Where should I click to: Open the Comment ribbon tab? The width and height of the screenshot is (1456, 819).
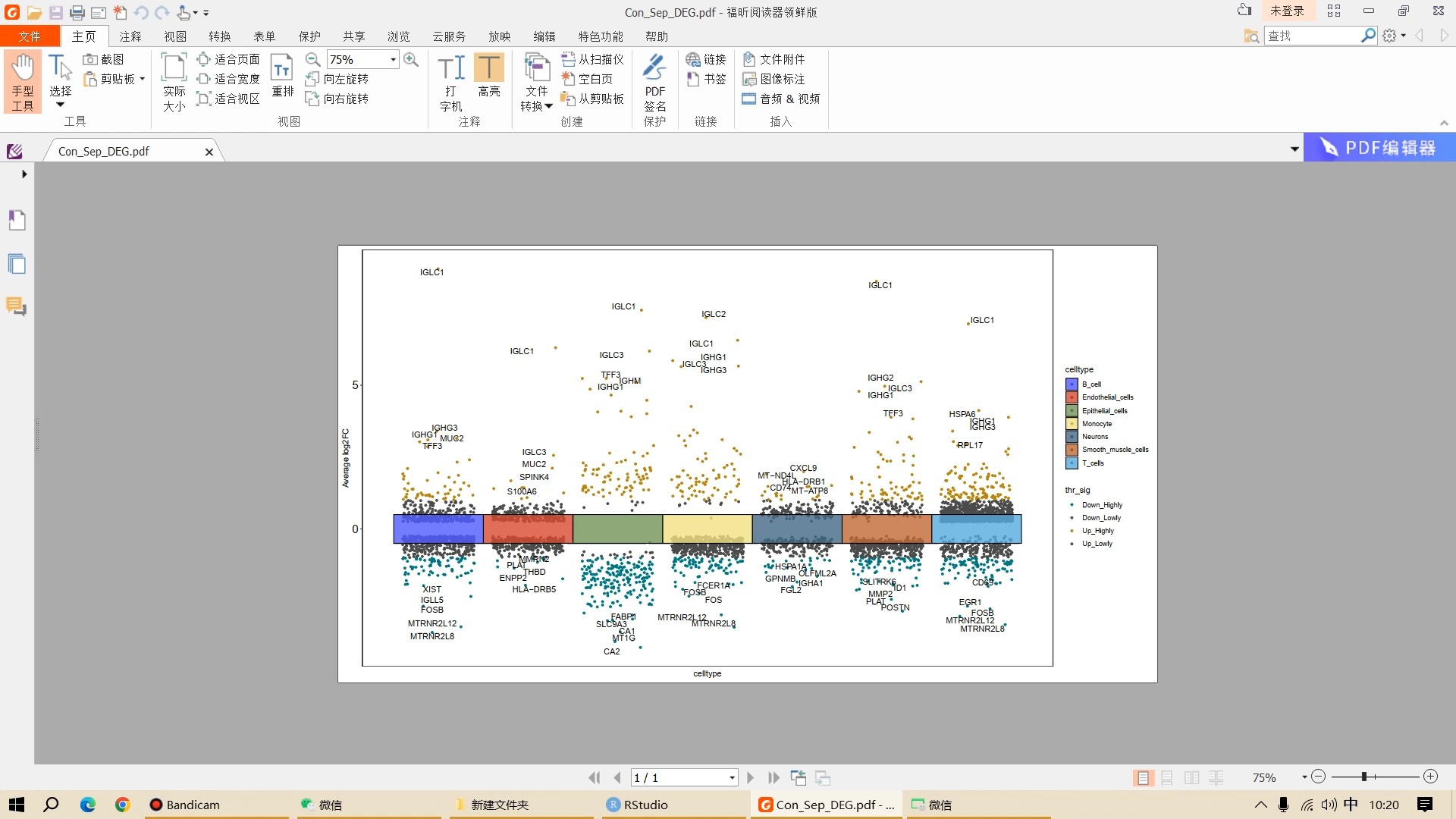pos(130,36)
